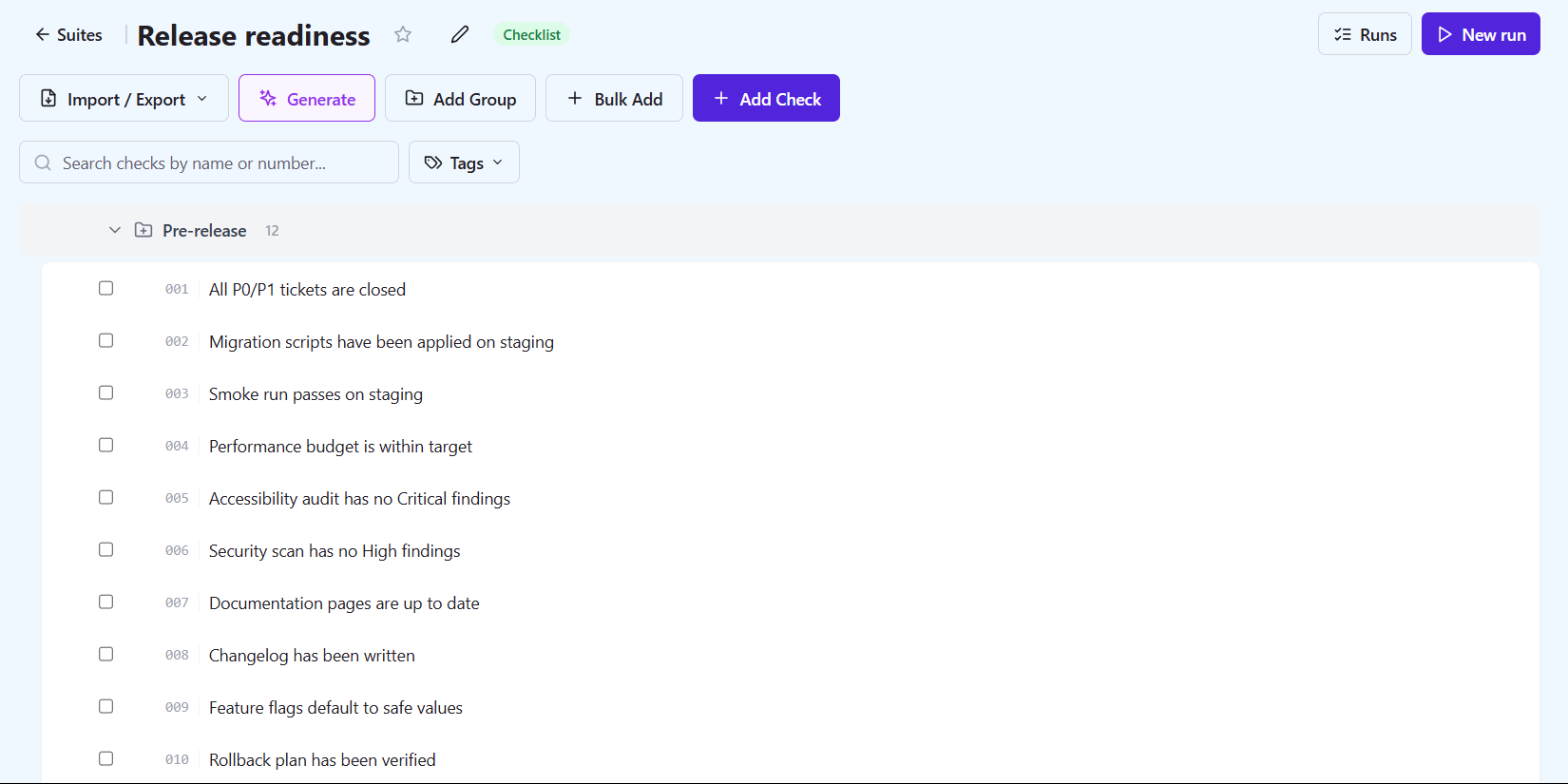The image size is (1568, 784).
Task: Start a New run
Action: pyautogui.click(x=1481, y=34)
